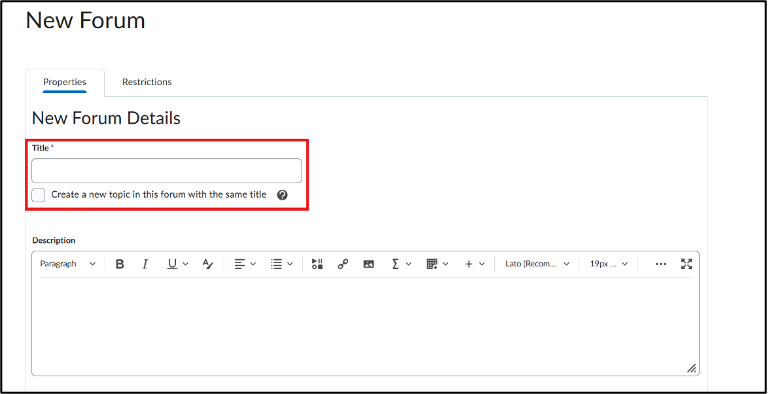Expand editor to fullscreen mode
Screen dimensions: 768x394
[687, 264]
